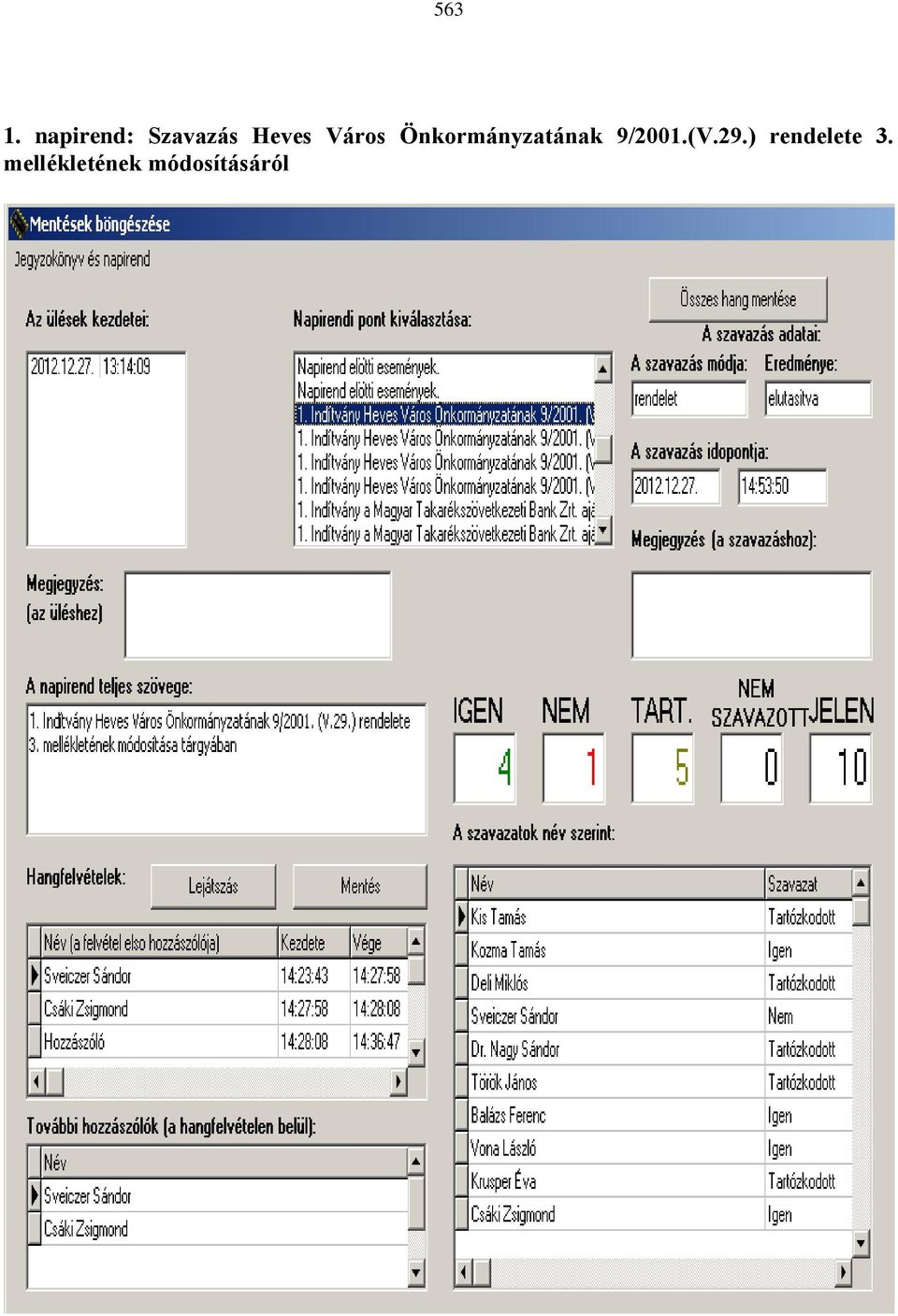Click the 'Név (a felvétel elso hozzászólója)' column header
Image resolution: width=898 pixels, height=1316 pixels.
tap(159, 943)
